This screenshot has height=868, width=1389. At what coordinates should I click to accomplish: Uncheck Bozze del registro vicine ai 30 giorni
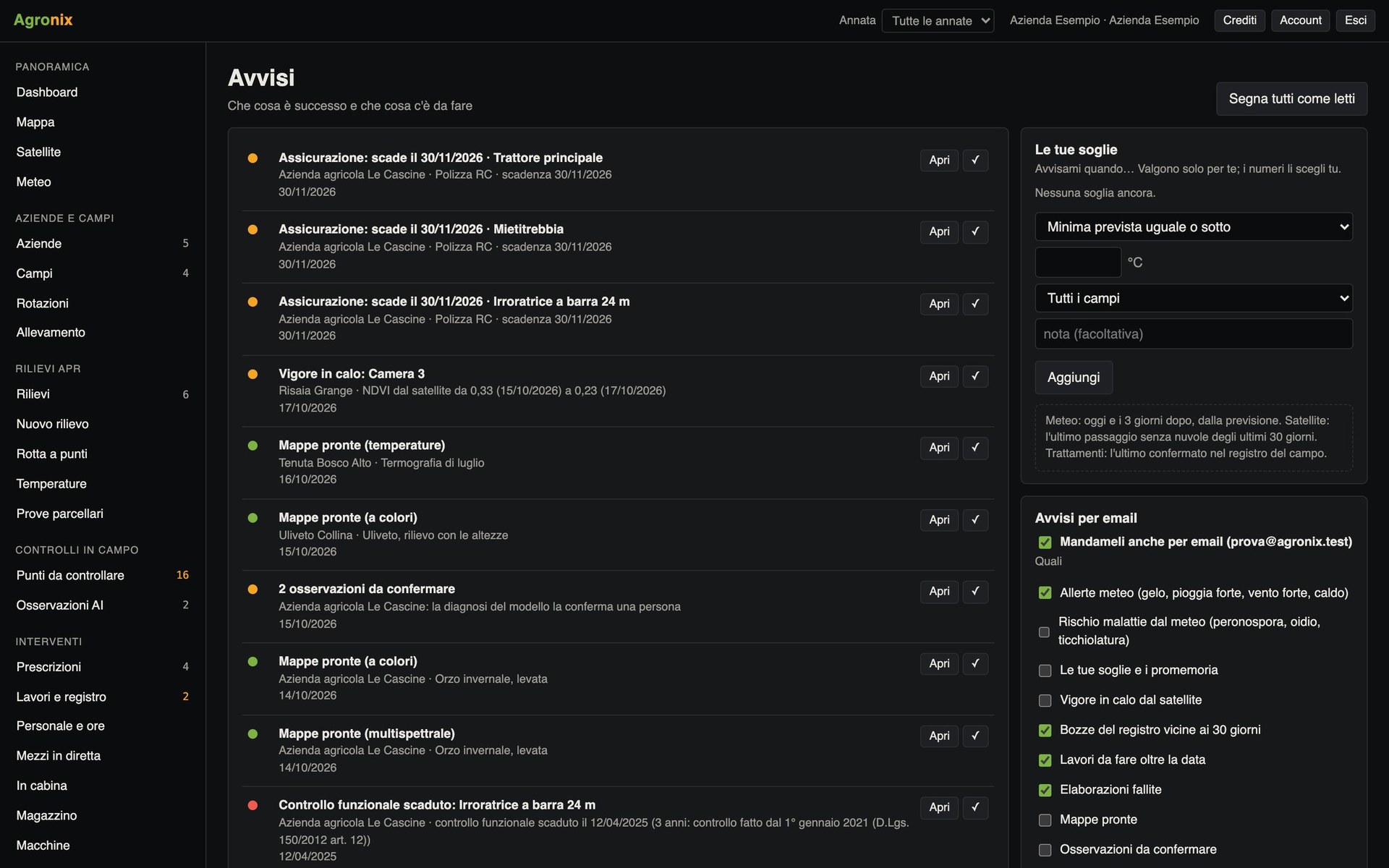(1045, 731)
